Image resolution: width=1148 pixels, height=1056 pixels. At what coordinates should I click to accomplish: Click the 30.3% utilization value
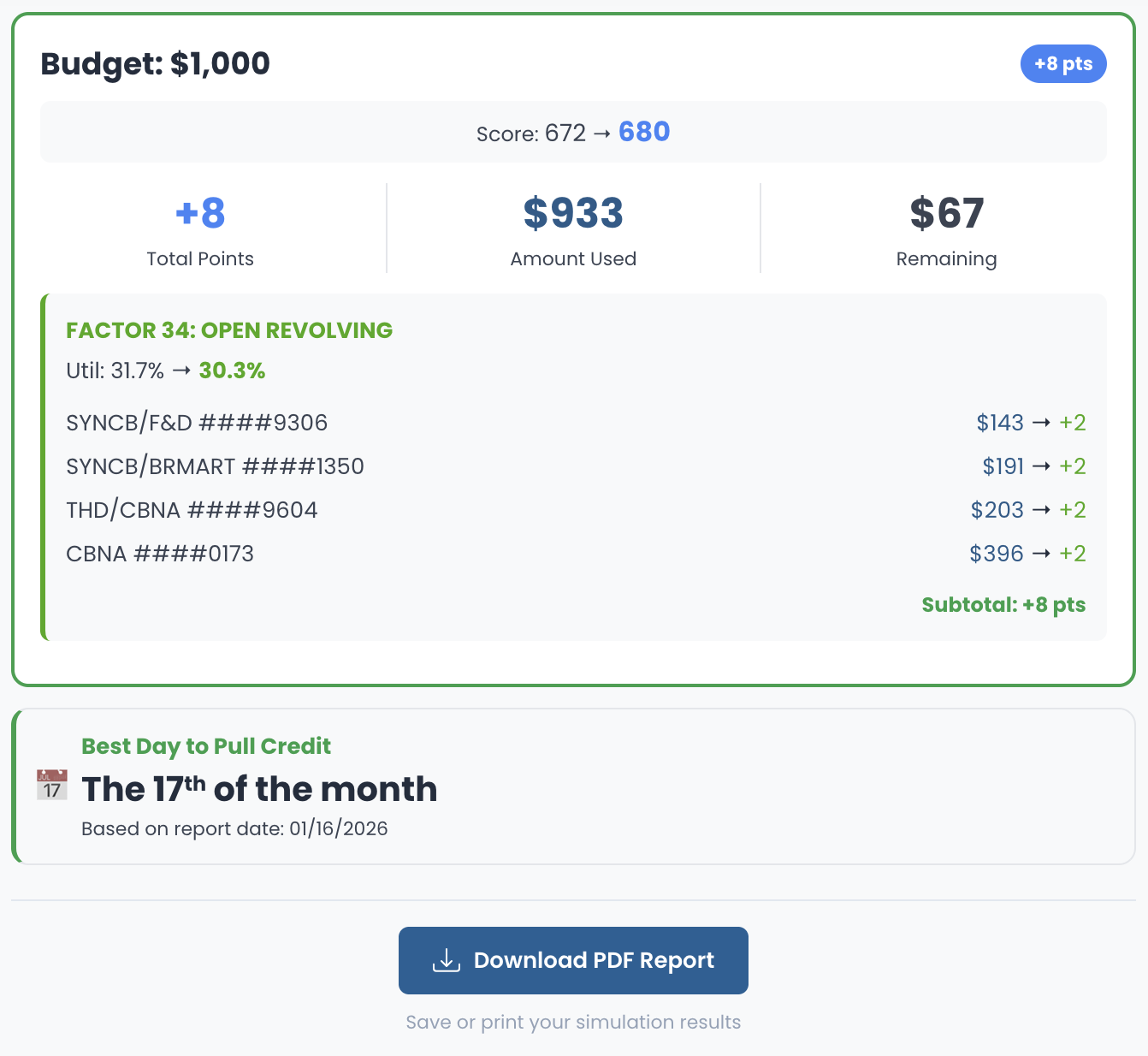pyautogui.click(x=232, y=371)
